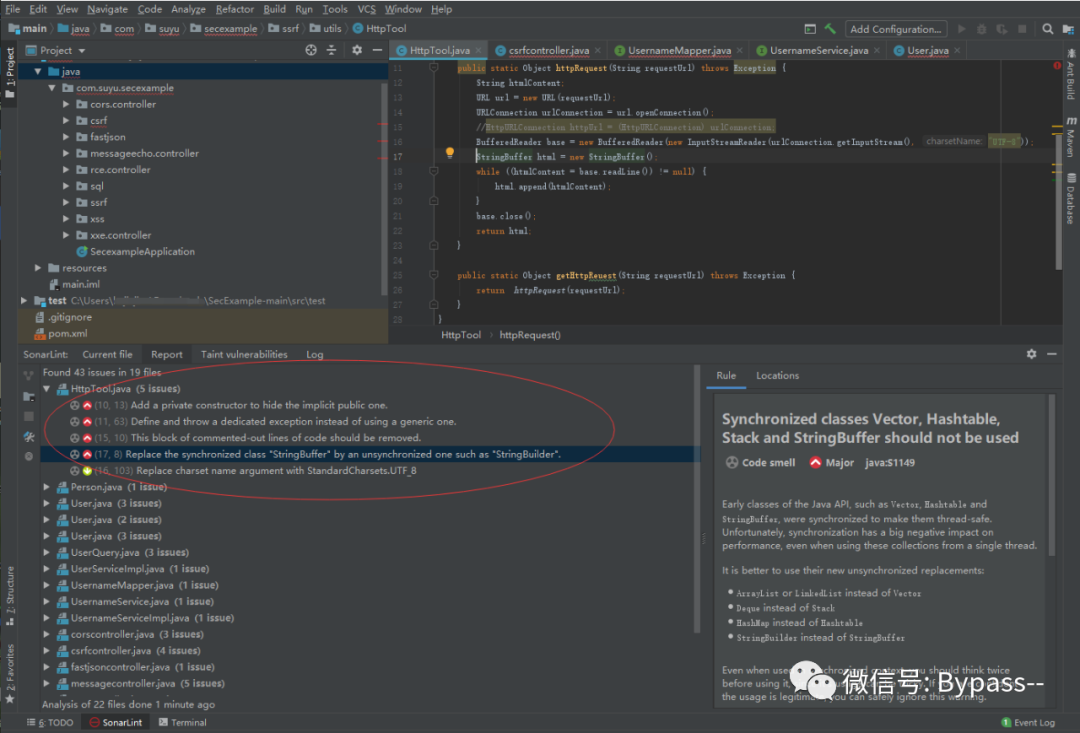1080x733 pixels.
Task: Select issue "Add a private constructor"
Action: [259, 405]
